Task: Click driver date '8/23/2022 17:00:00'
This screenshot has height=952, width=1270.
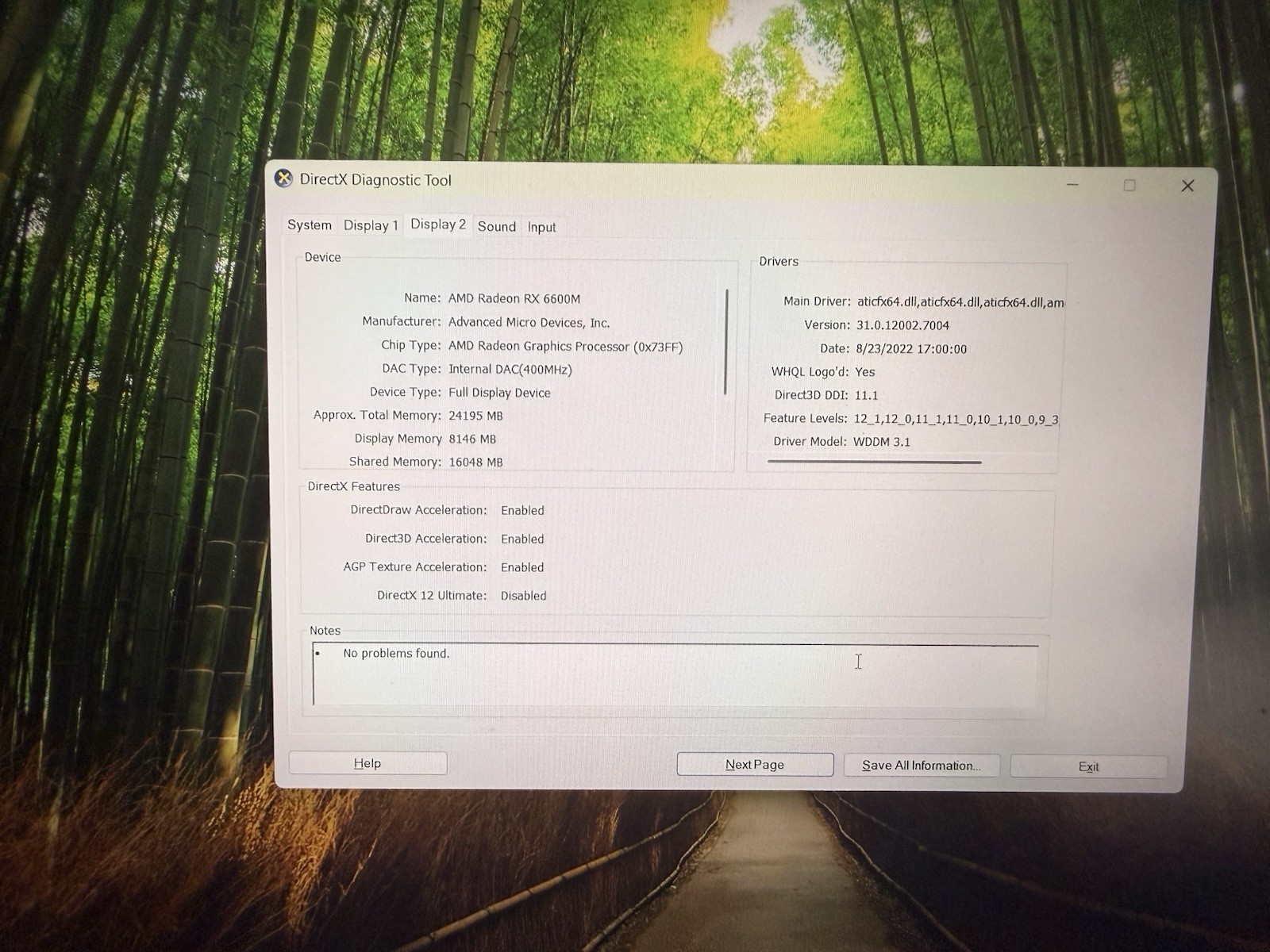Action: coord(911,349)
